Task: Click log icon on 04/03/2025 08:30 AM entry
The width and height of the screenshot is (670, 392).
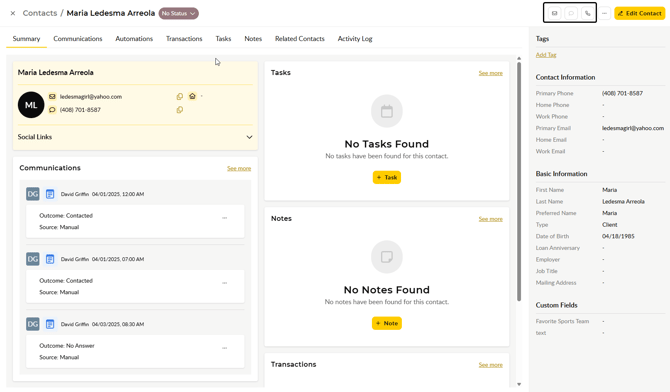Action: click(50, 324)
